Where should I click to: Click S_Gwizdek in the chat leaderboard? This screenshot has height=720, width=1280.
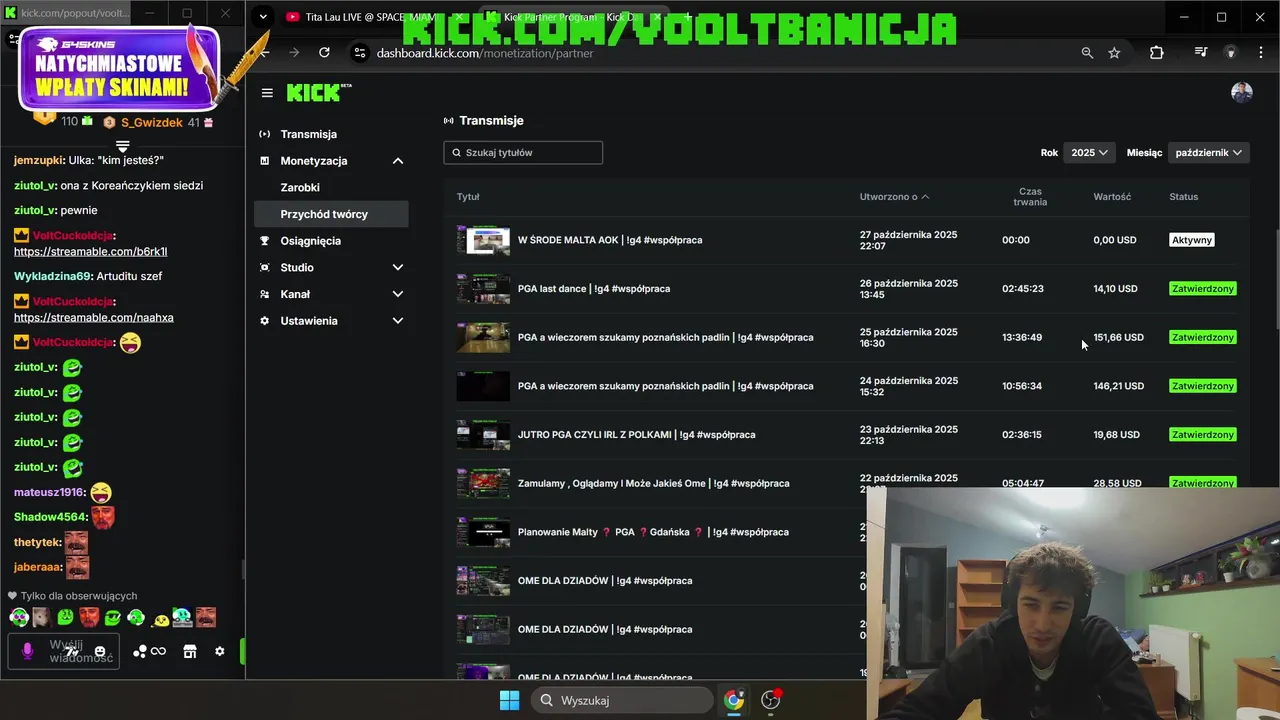151,122
